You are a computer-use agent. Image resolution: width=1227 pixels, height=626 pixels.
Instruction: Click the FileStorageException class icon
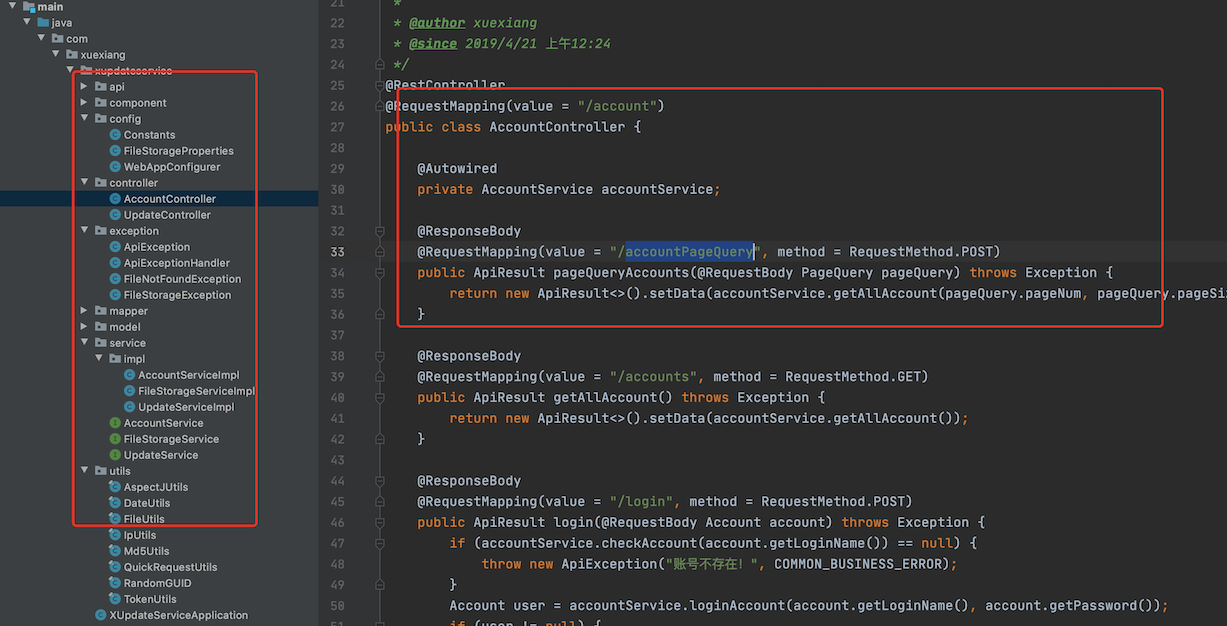pyautogui.click(x=115, y=295)
